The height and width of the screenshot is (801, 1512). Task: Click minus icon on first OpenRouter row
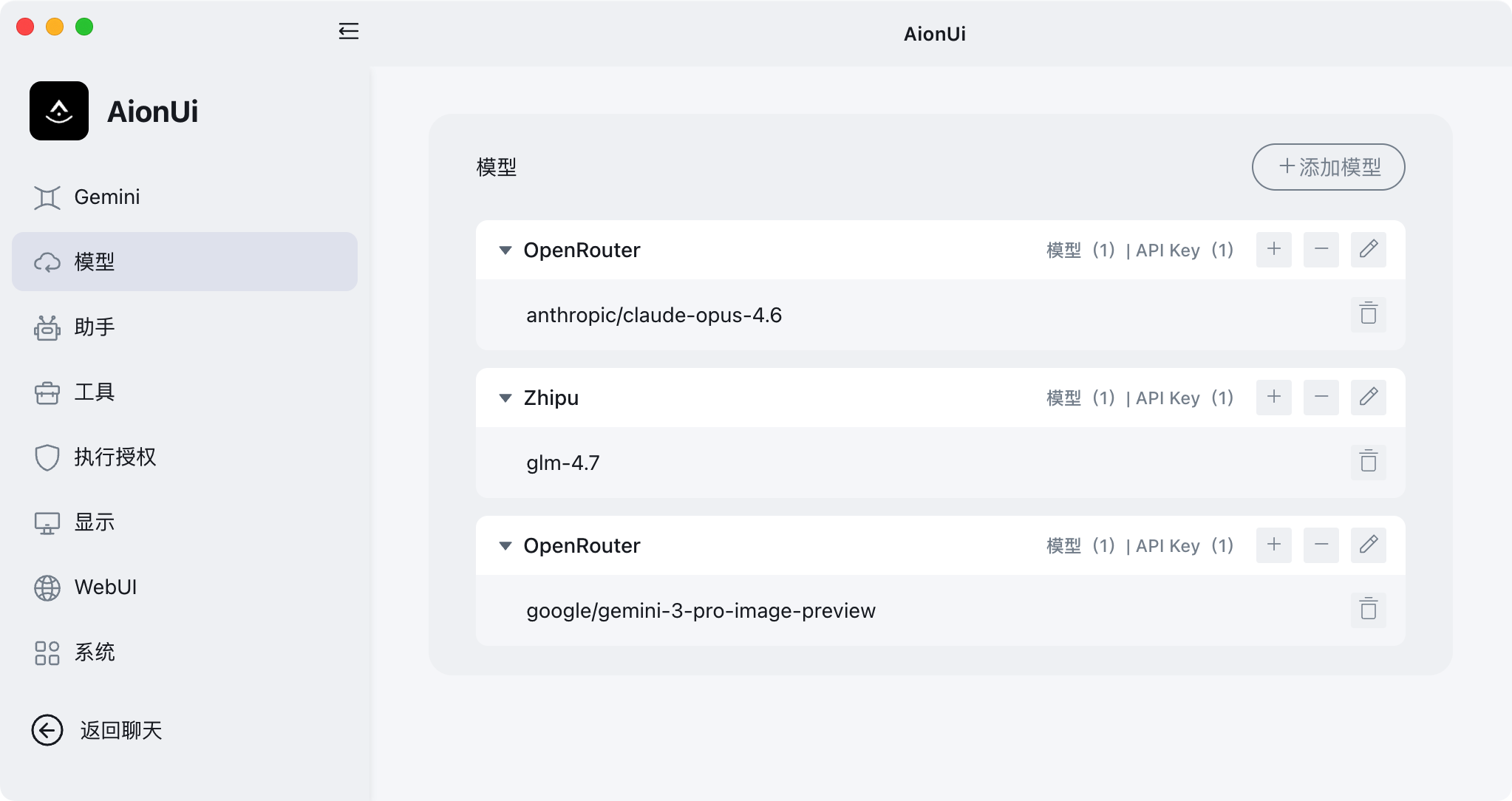(x=1321, y=249)
